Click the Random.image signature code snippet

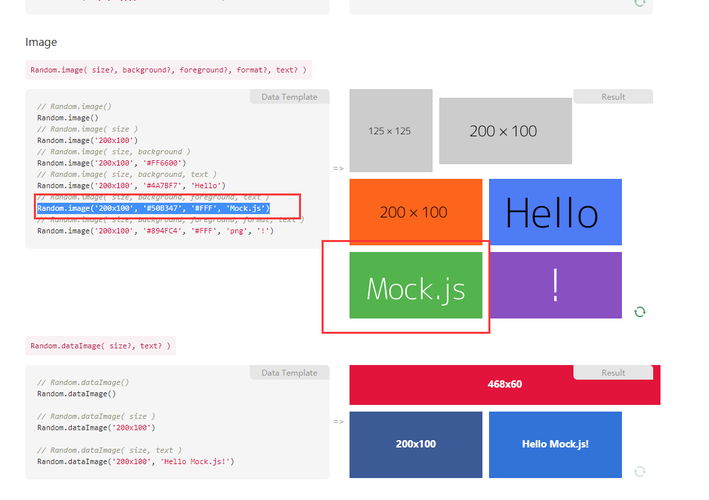tap(169, 70)
